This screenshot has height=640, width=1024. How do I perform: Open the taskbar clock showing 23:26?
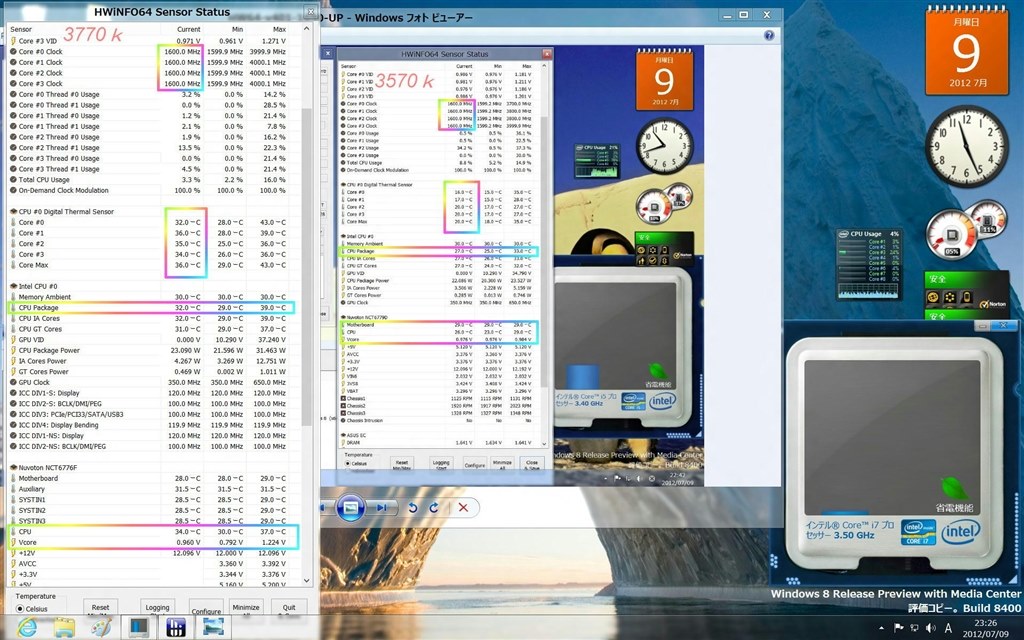coord(985,628)
